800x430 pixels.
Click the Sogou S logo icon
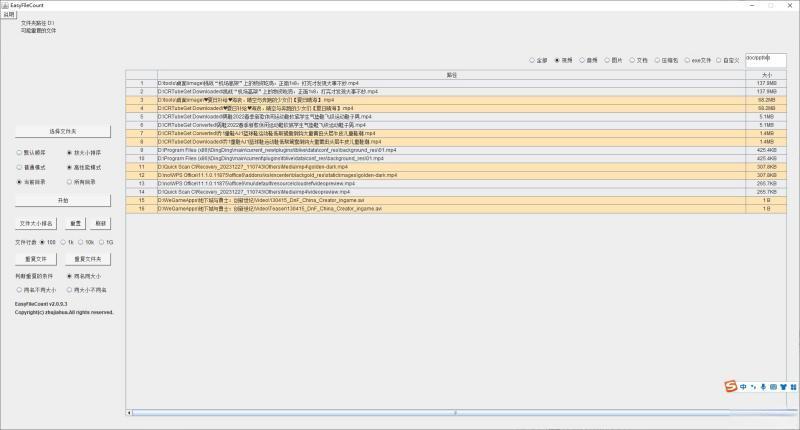pos(731,387)
